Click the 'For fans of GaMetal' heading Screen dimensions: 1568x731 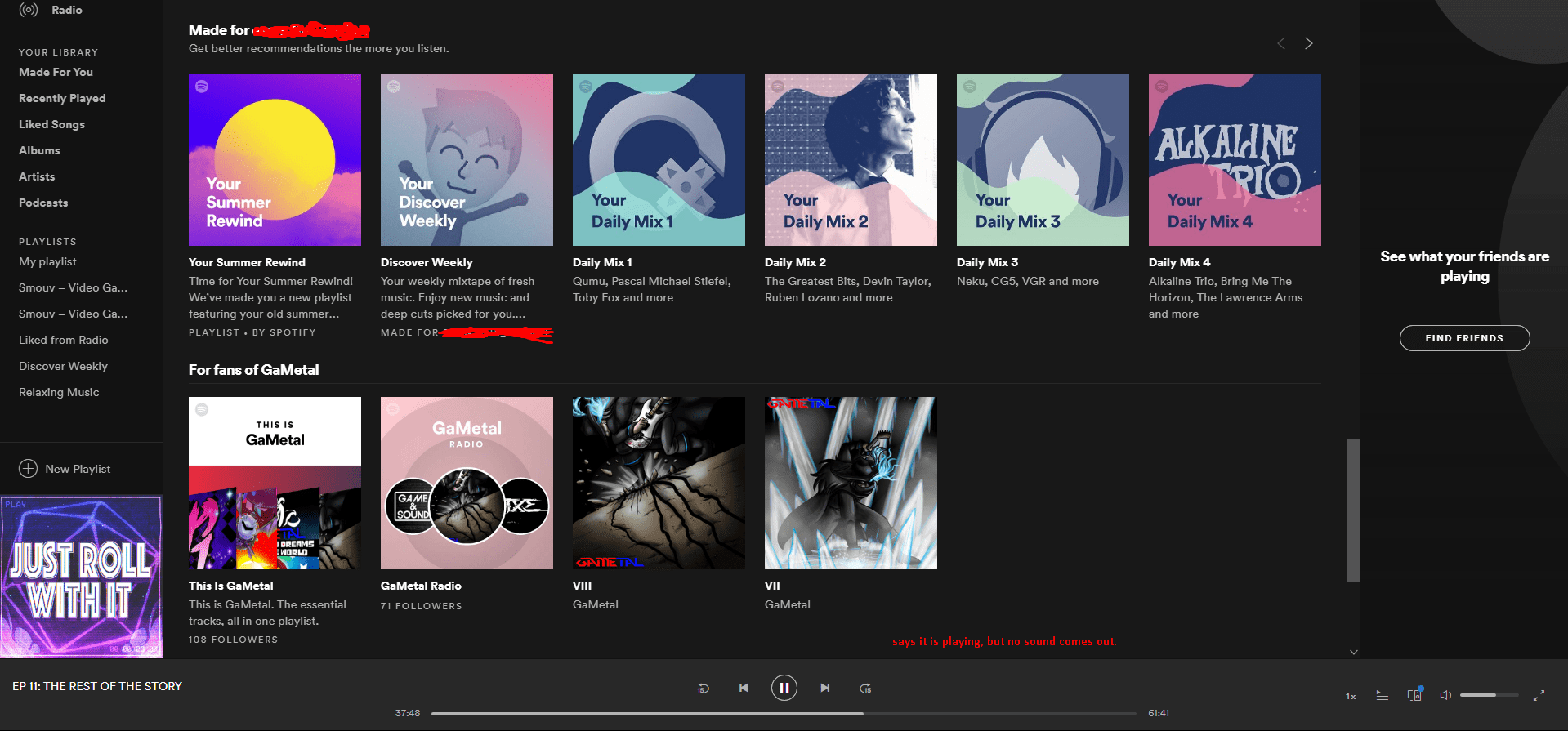(253, 370)
